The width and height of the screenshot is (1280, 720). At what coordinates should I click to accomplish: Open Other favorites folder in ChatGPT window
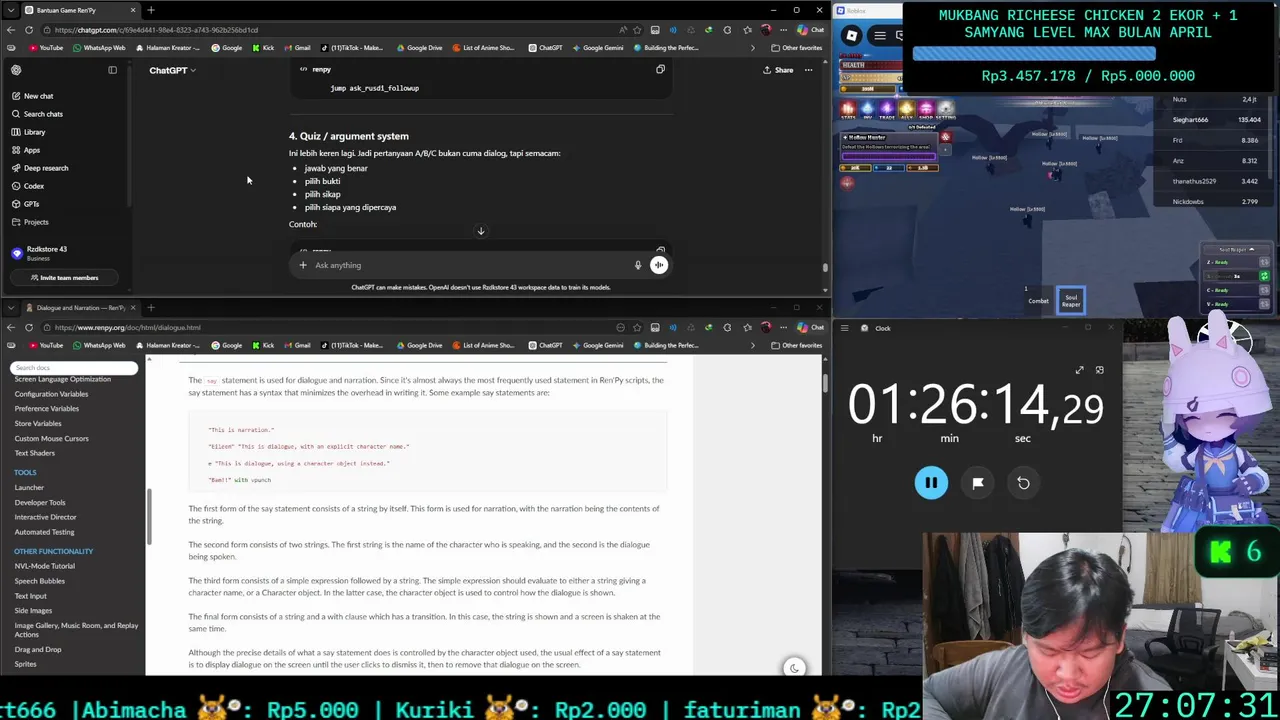point(796,48)
